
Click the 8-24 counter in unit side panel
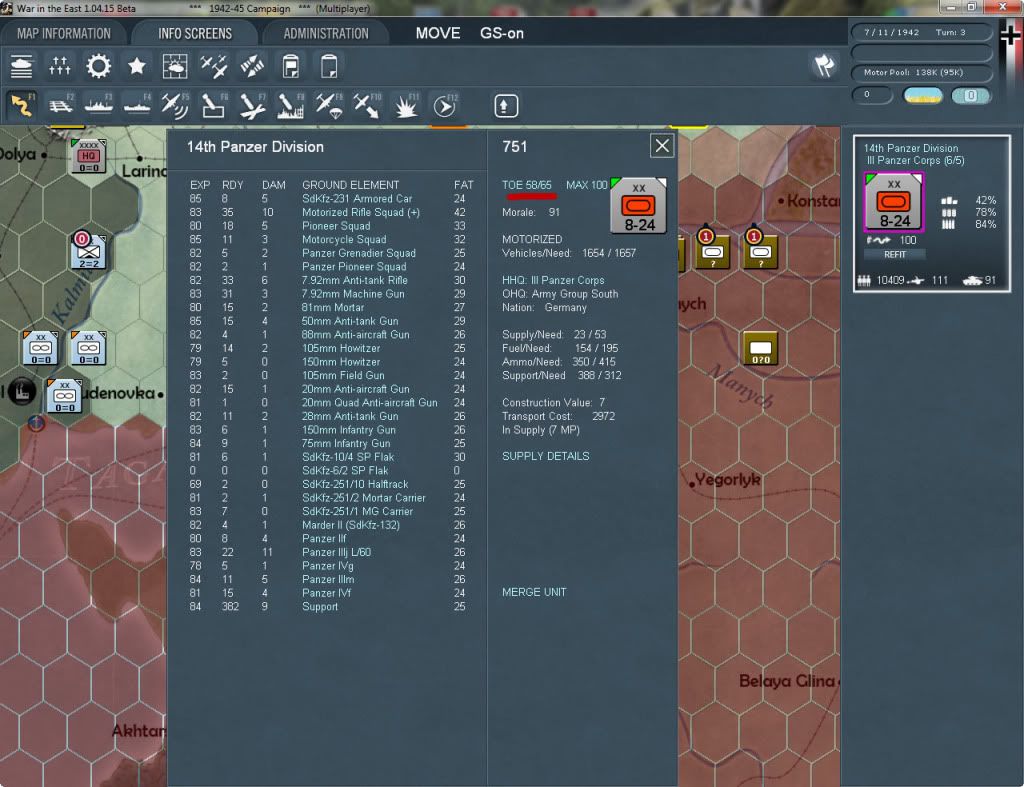[894, 201]
